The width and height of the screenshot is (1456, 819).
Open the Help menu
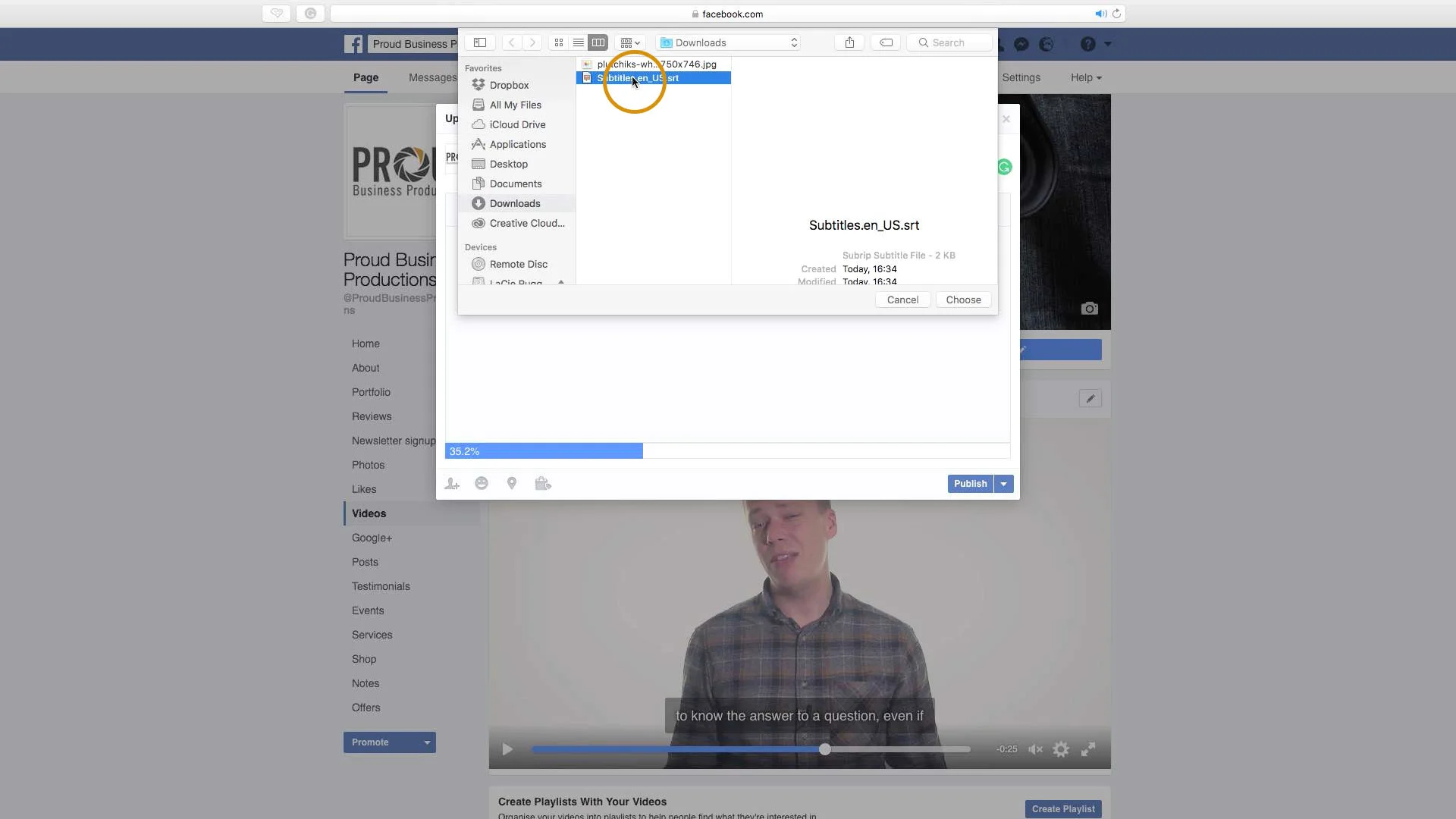1086,77
